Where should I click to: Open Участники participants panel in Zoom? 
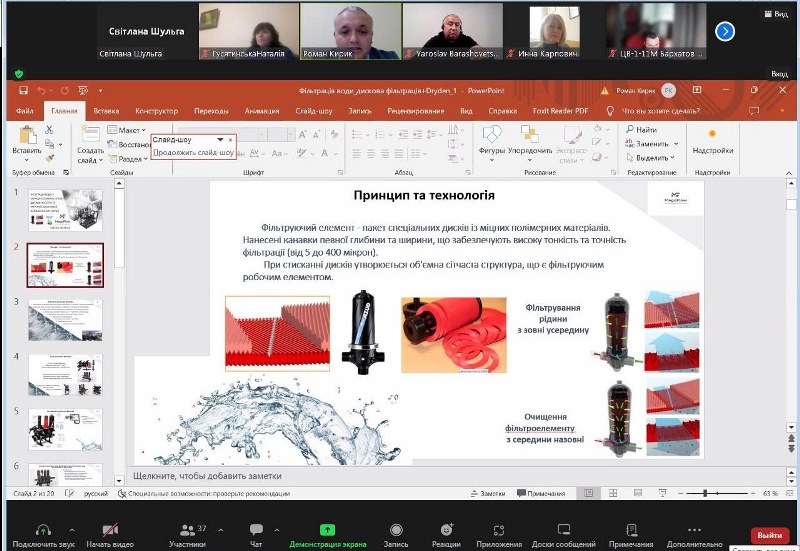click(x=188, y=535)
